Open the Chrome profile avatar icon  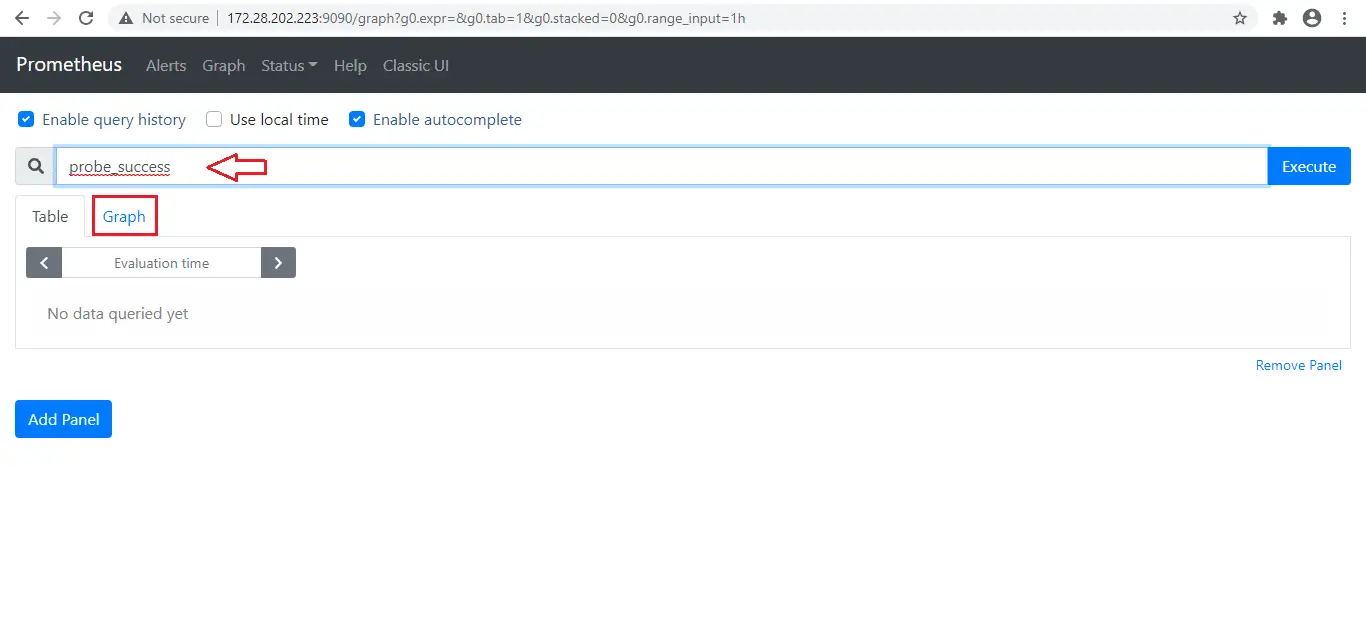(x=1312, y=18)
